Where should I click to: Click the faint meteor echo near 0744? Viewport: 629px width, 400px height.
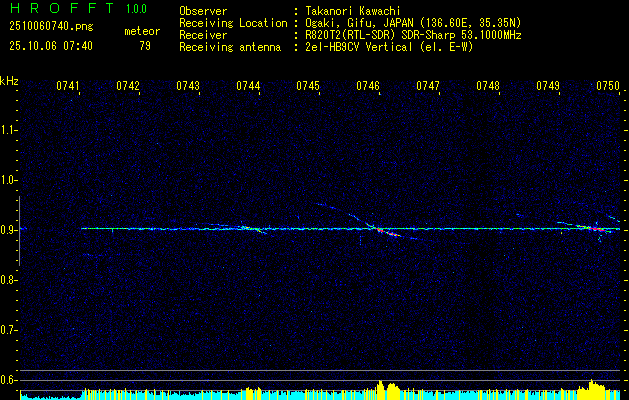tap(253, 229)
